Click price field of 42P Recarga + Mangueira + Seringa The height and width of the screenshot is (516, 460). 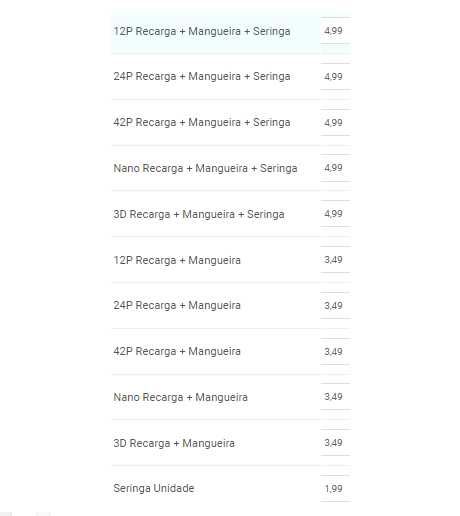335,122
